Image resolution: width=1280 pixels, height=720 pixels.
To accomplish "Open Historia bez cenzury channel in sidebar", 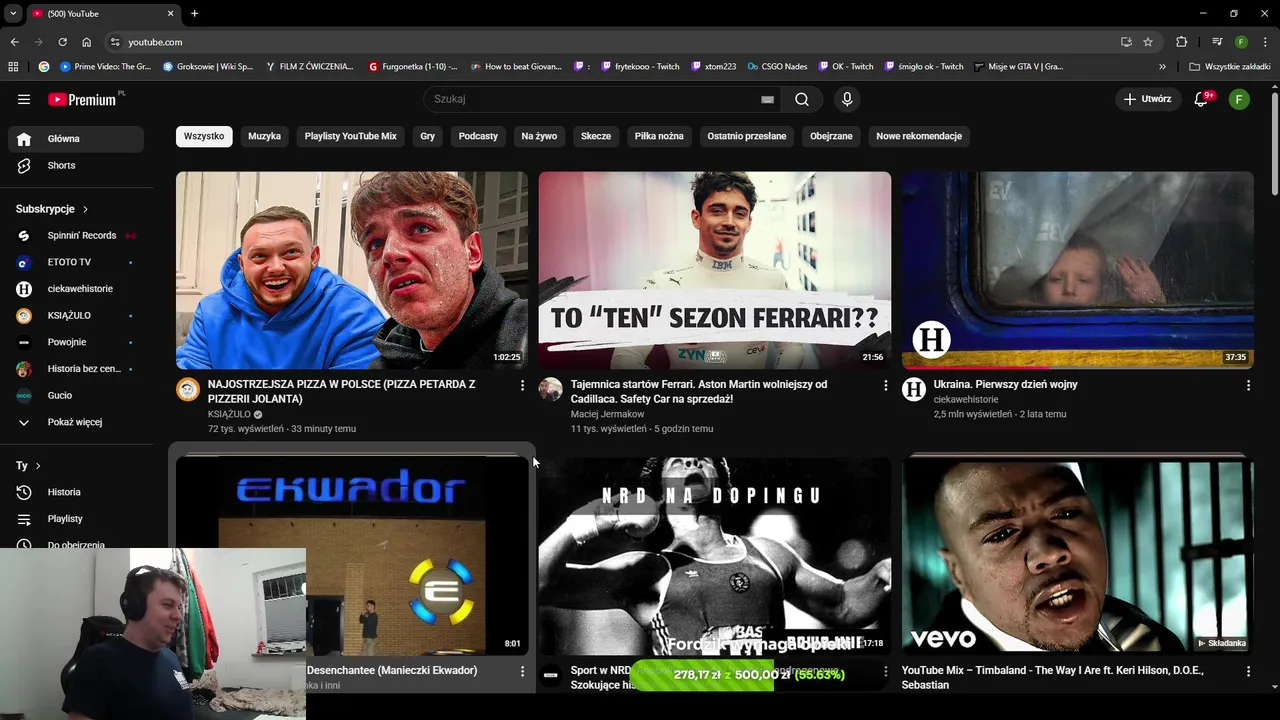I will tap(76, 369).
